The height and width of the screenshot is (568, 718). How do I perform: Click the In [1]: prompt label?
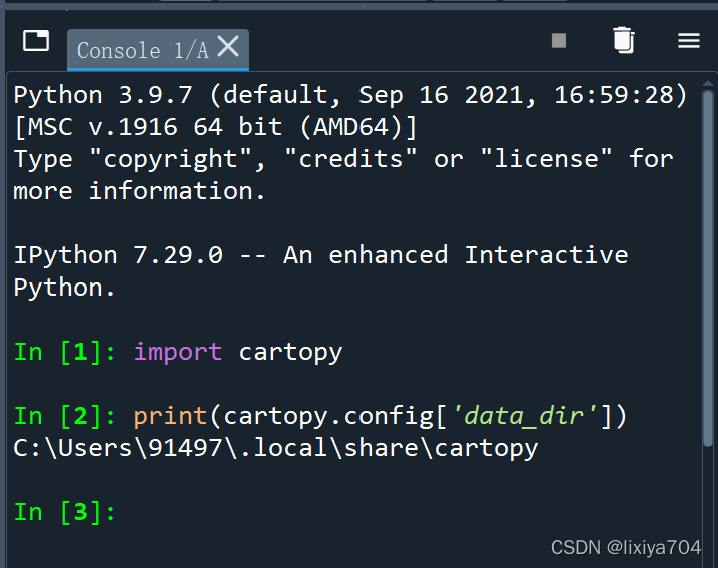(65, 352)
